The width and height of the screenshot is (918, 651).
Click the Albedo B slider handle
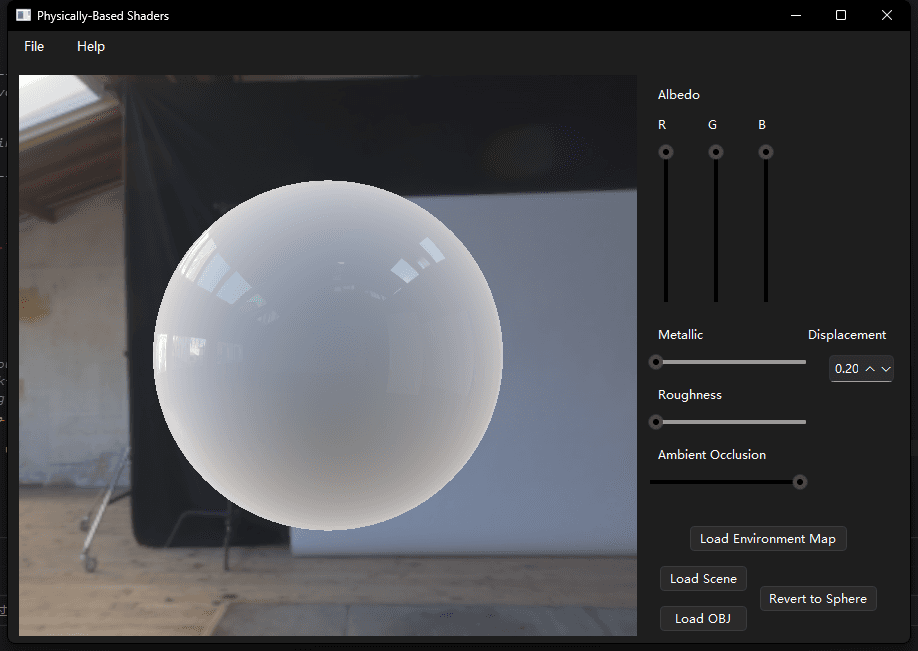[765, 152]
